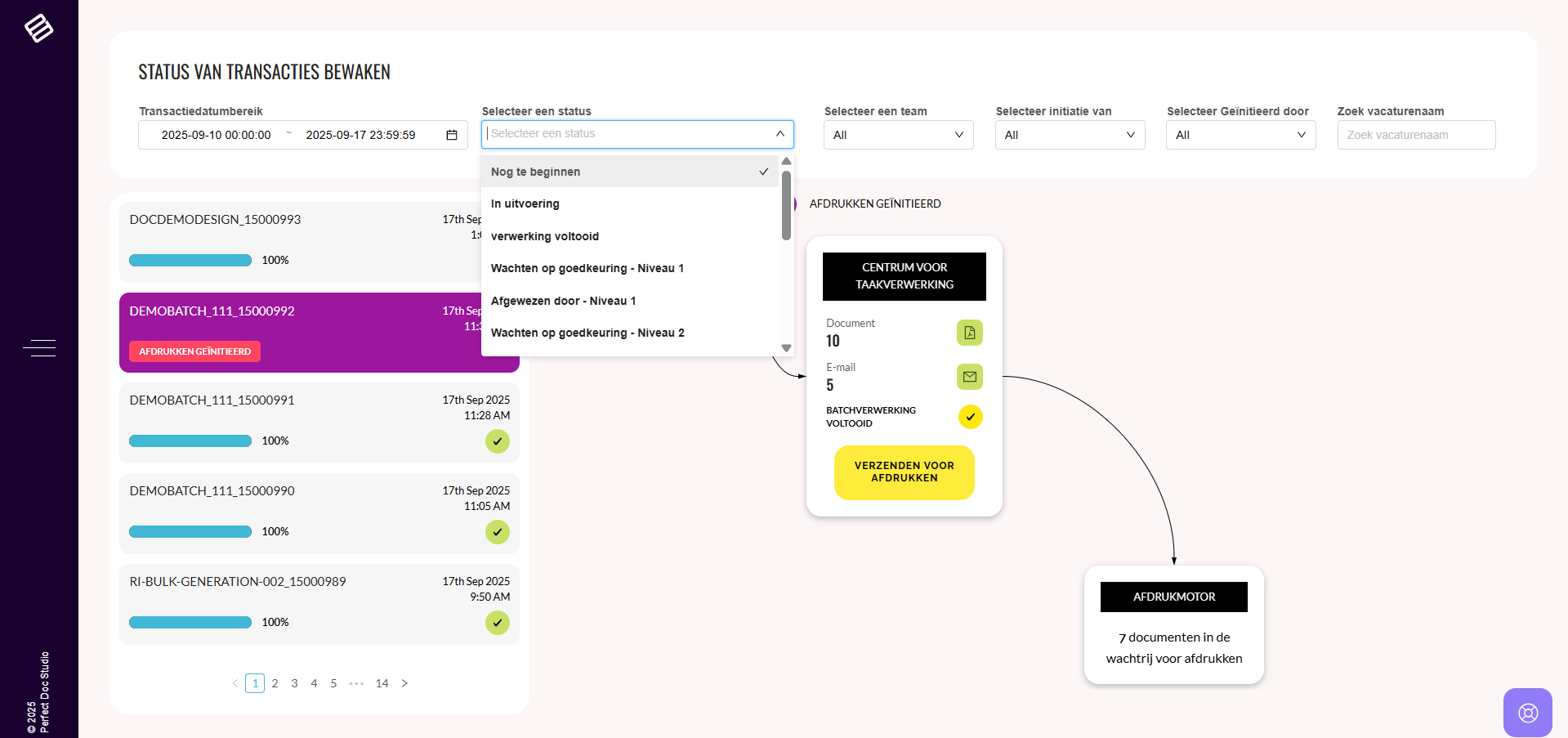
Task: Go to next page with arrow
Action: pyautogui.click(x=404, y=683)
